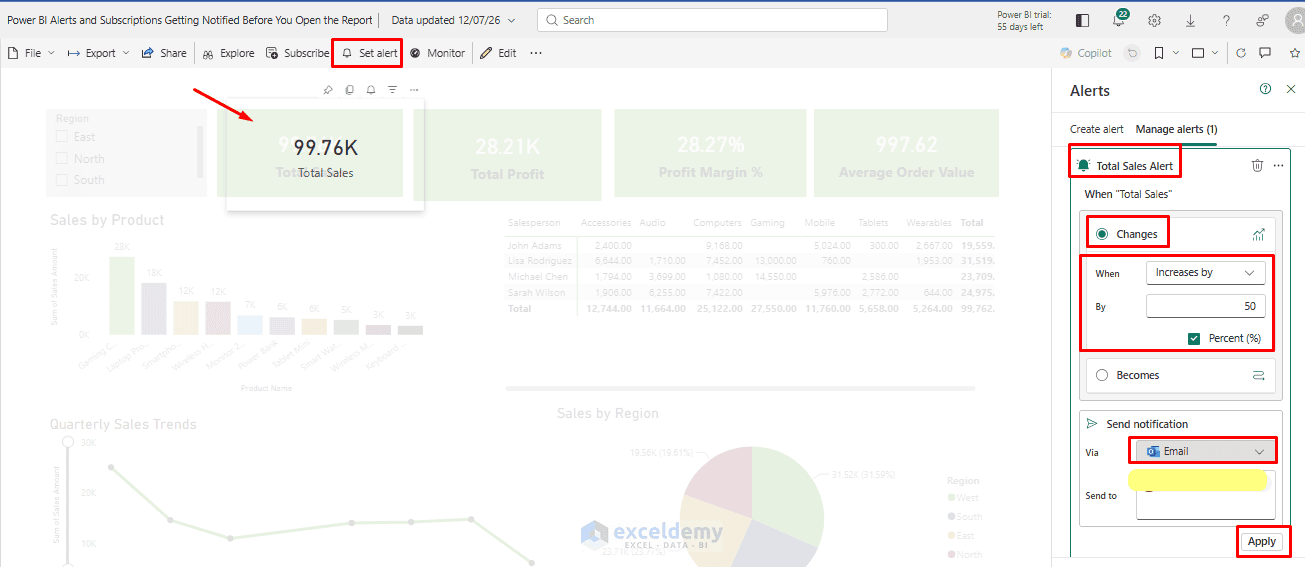Screen dimensions: 1305x567
Task: Open Edit mode for the report
Action: point(498,53)
